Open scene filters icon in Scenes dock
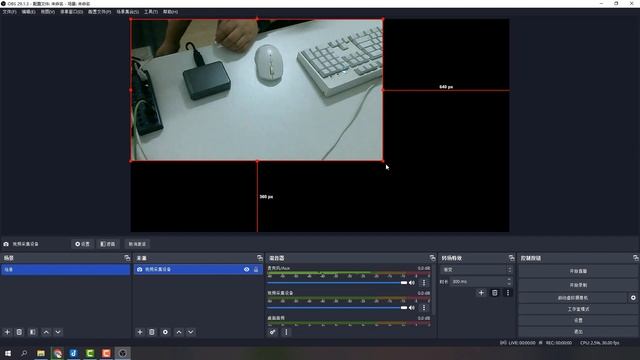640x360 pixels. pyautogui.click(x=33, y=332)
